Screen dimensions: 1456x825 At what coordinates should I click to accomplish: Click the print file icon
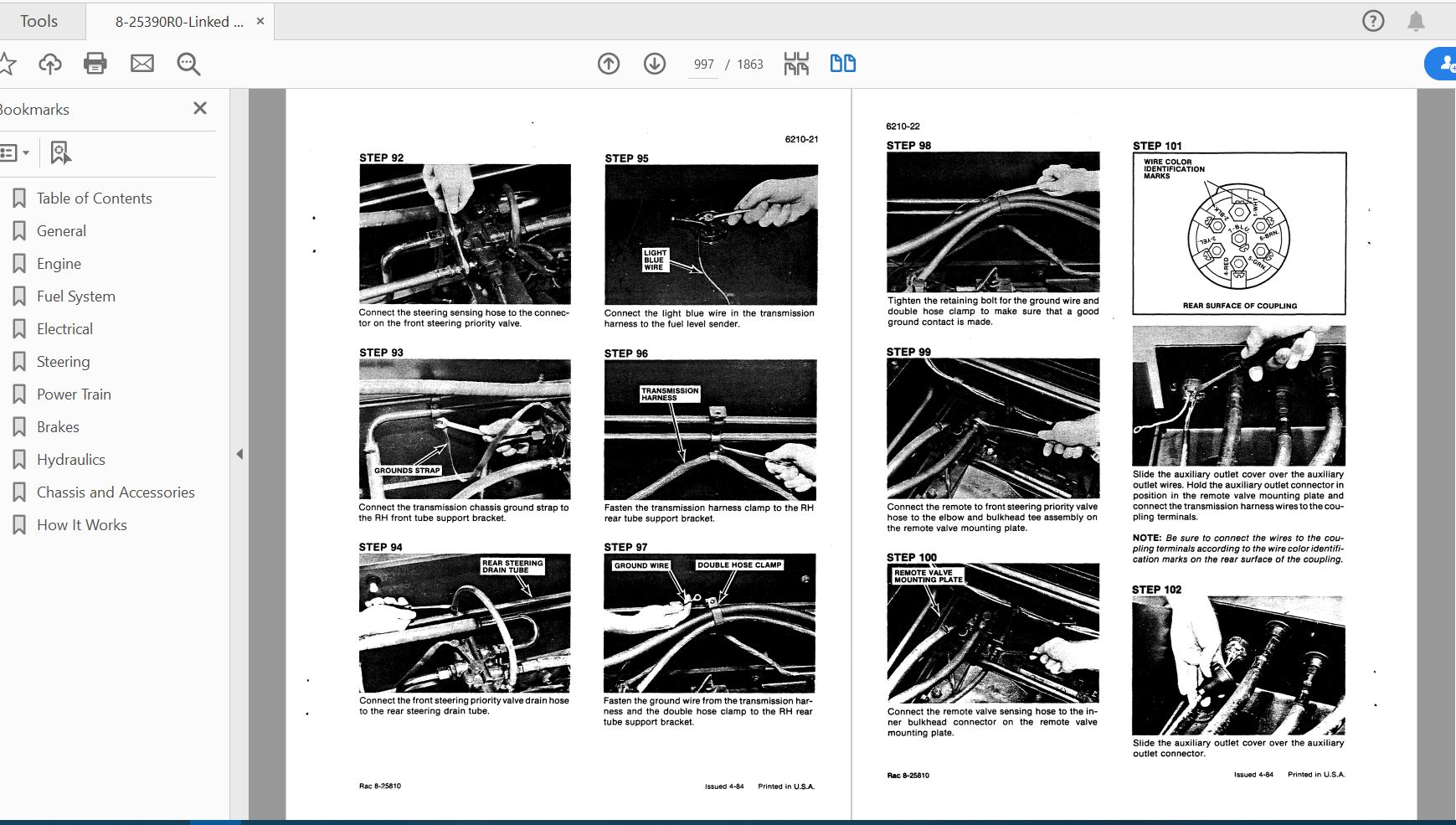[x=95, y=64]
